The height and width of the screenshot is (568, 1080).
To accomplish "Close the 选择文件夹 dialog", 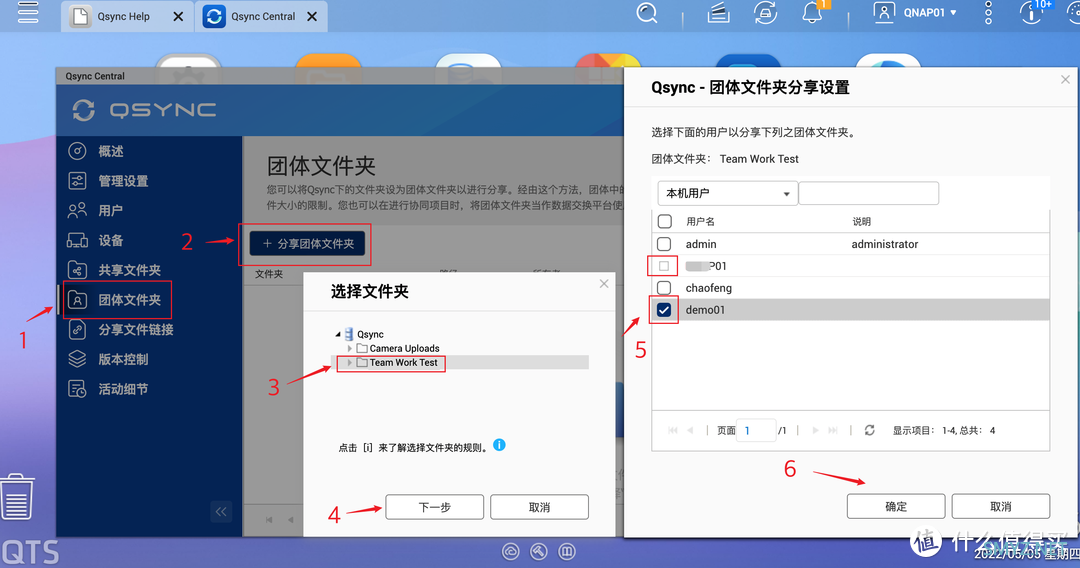I will click(x=604, y=284).
